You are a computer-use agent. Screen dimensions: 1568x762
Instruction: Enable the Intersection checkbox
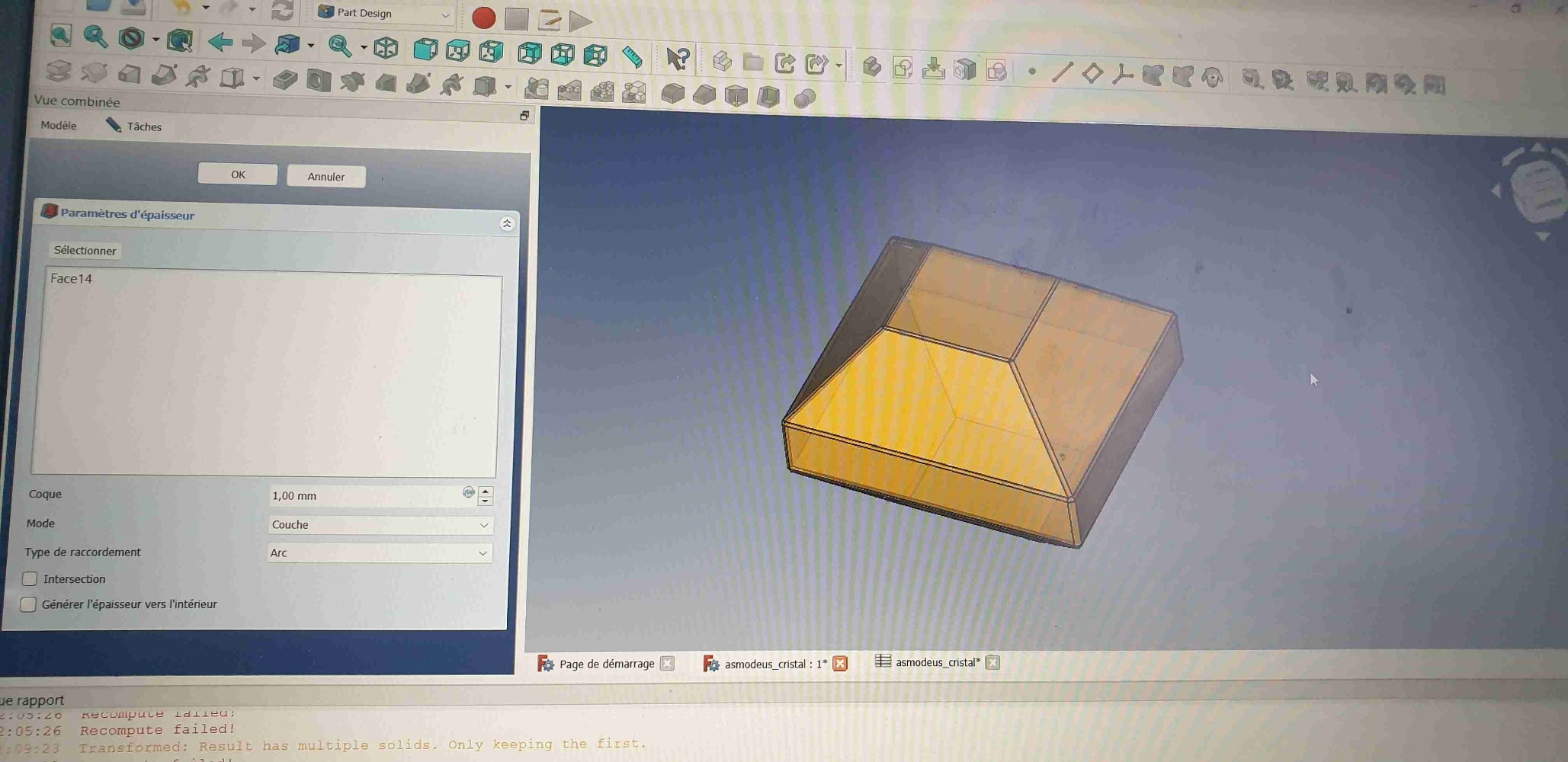[x=30, y=579]
